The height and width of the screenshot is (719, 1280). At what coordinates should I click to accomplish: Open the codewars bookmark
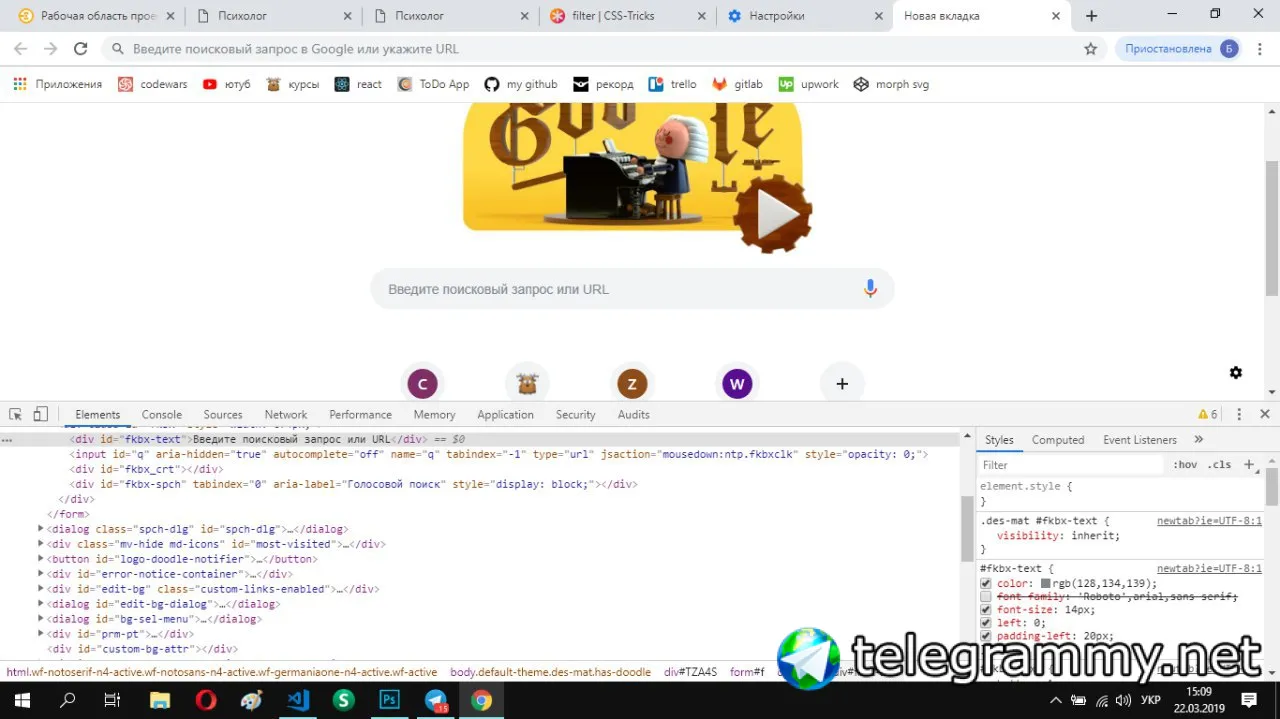coord(153,85)
